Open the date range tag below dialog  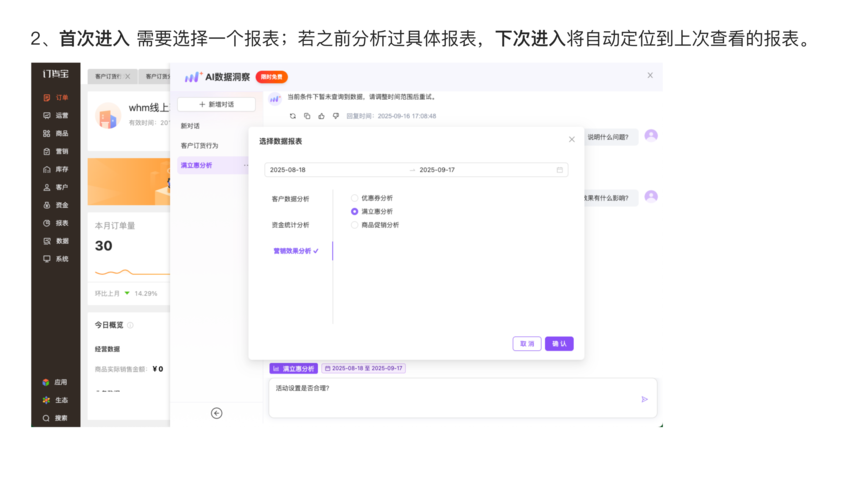(363, 368)
